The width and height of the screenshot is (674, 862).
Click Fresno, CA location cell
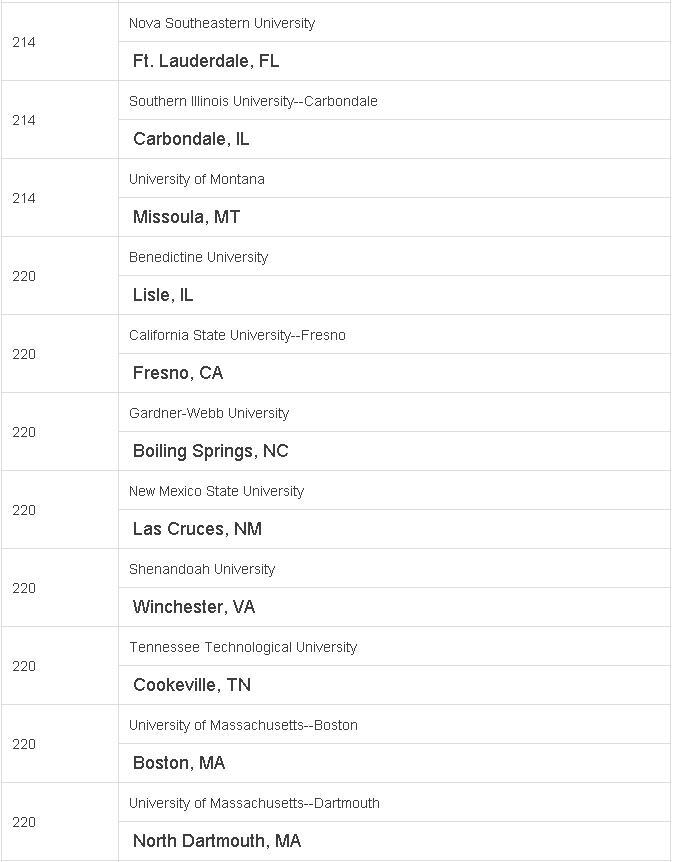(x=394, y=373)
